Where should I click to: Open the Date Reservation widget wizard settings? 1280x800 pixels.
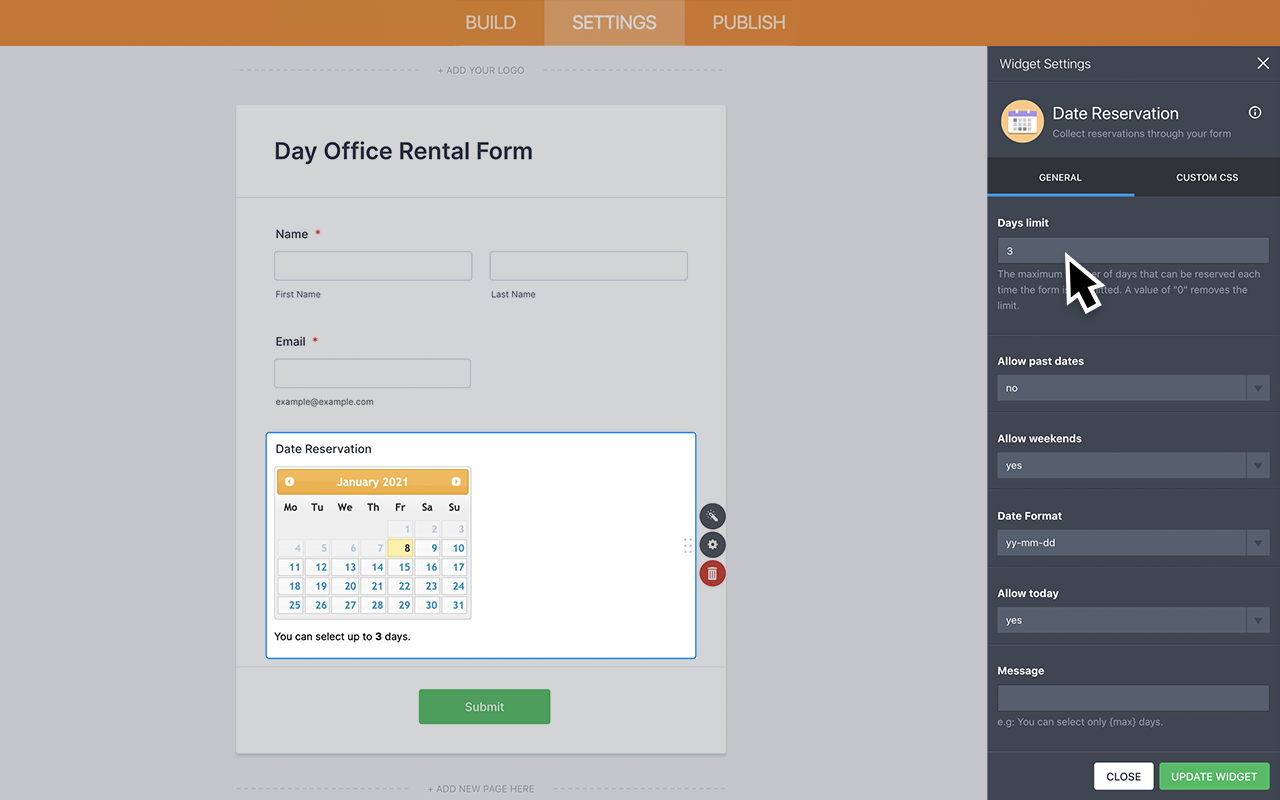point(712,515)
